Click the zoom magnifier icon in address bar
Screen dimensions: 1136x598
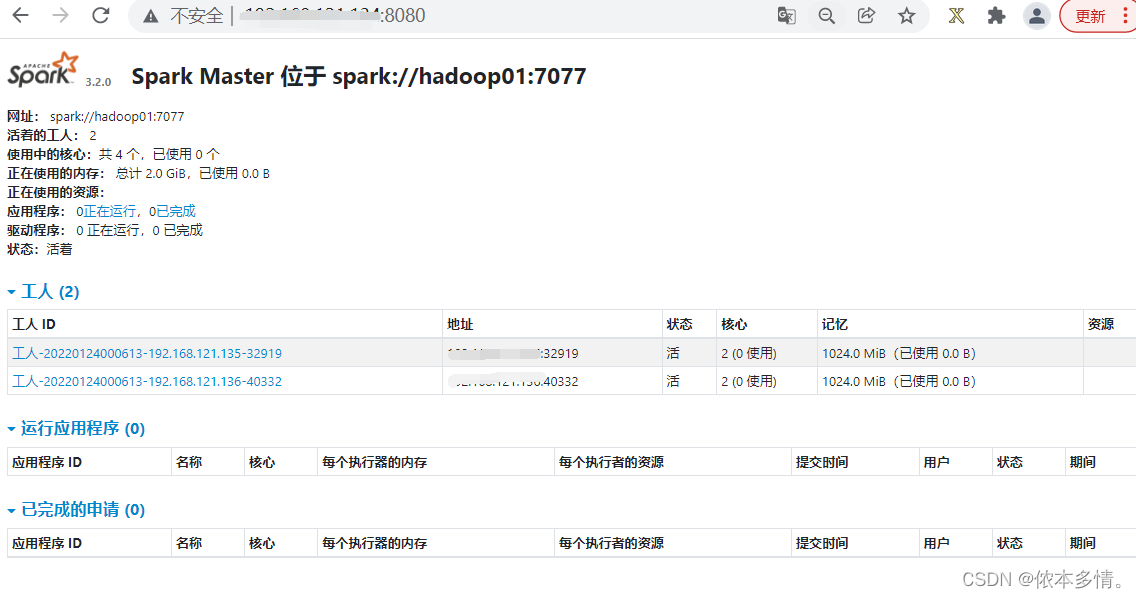tap(827, 15)
